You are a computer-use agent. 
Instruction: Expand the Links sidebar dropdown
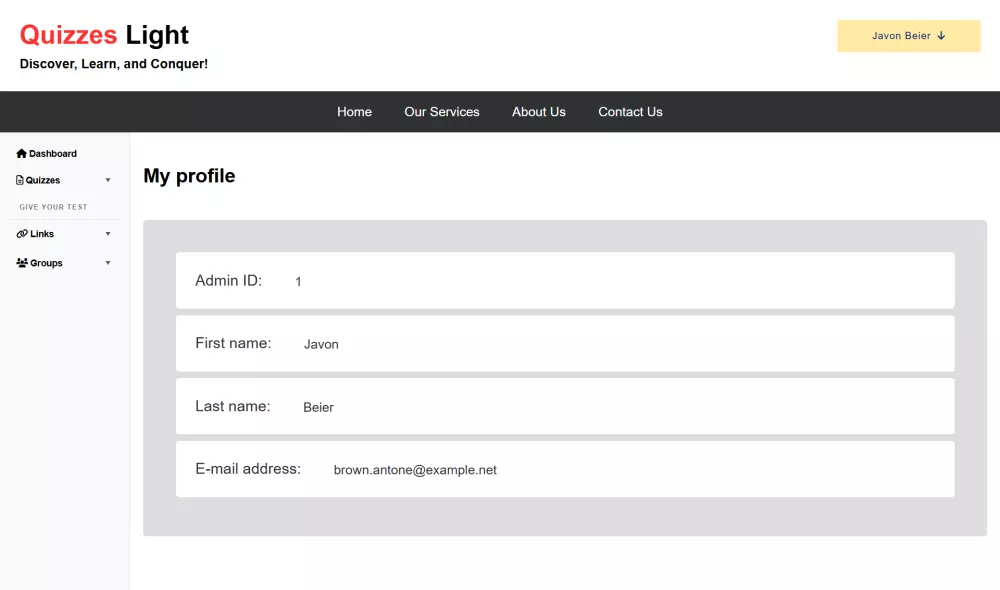click(x=108, y=233)
